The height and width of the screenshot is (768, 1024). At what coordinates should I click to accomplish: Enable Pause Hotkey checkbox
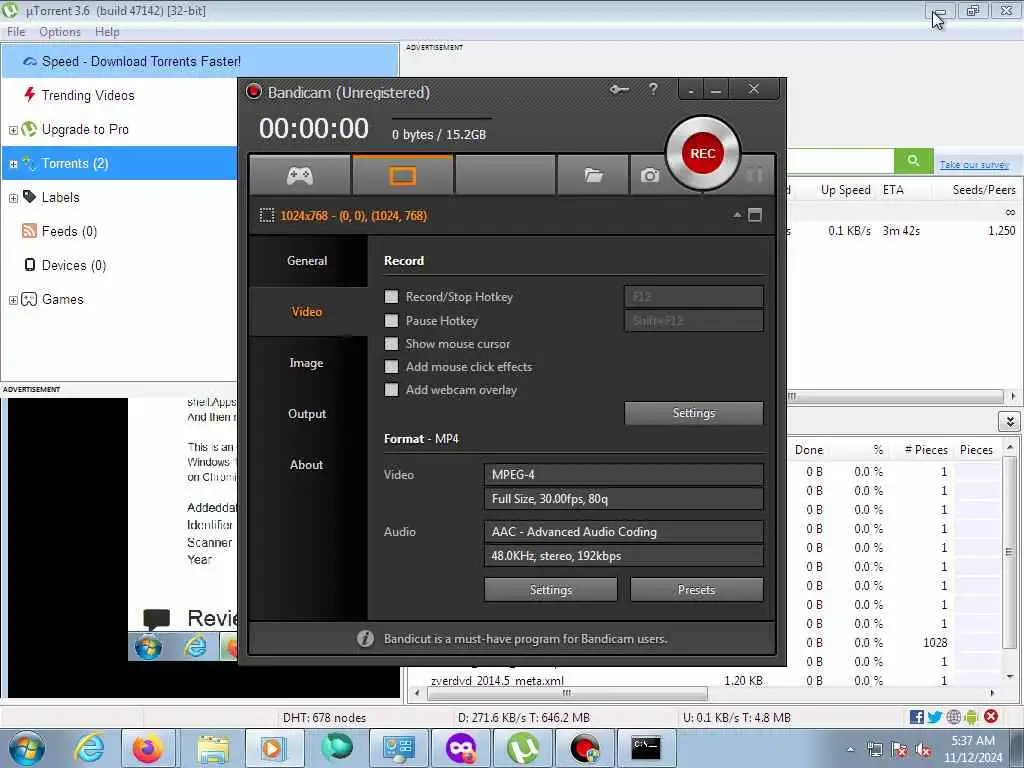coord(391,321)
